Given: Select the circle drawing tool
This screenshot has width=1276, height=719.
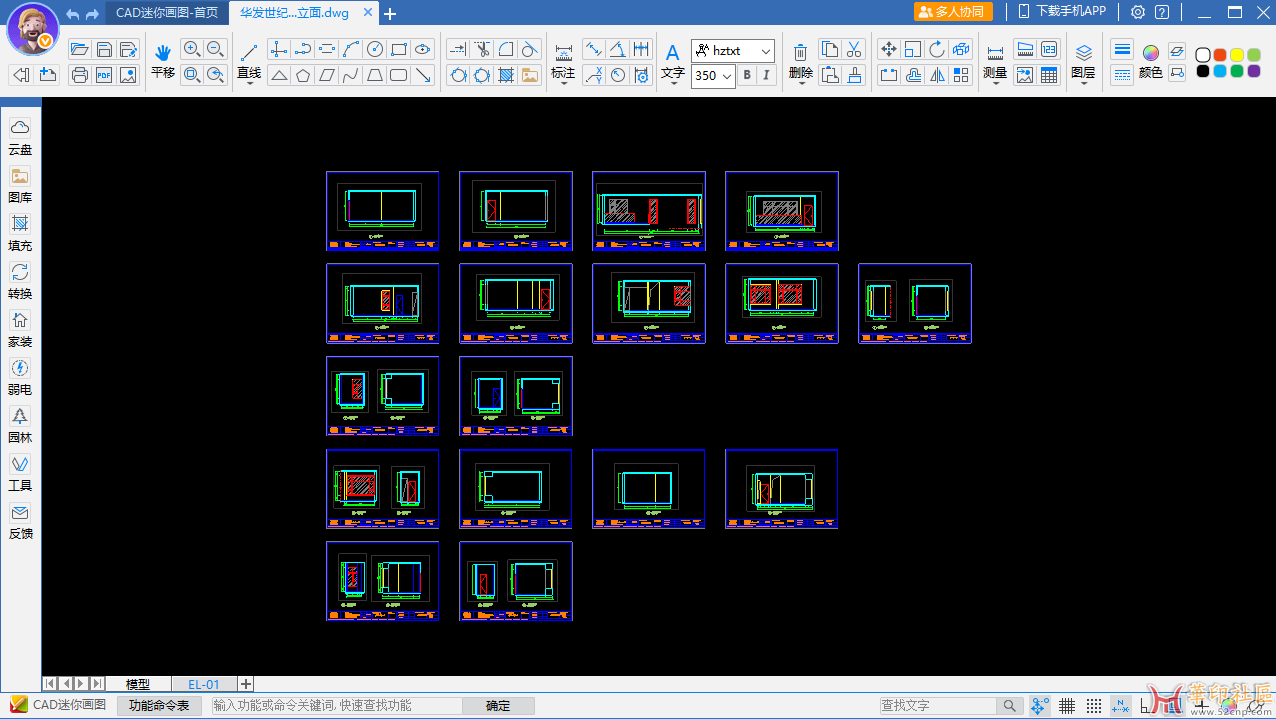Looking at the screenshot, I should pos(375,49).
